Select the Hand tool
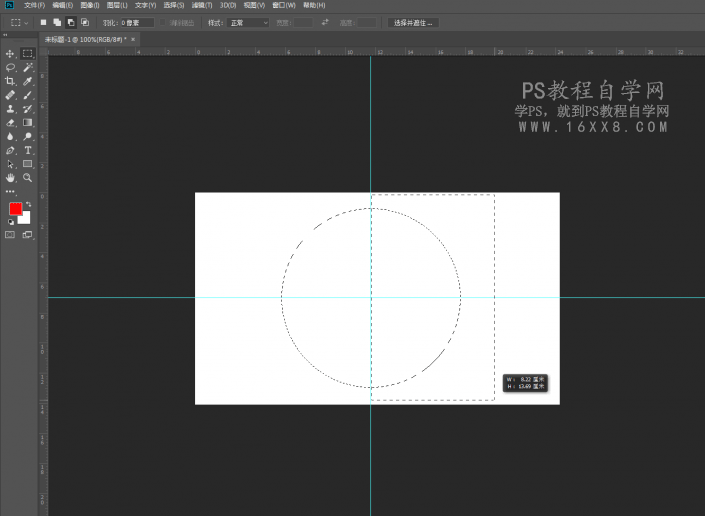 tap(10, 178)
